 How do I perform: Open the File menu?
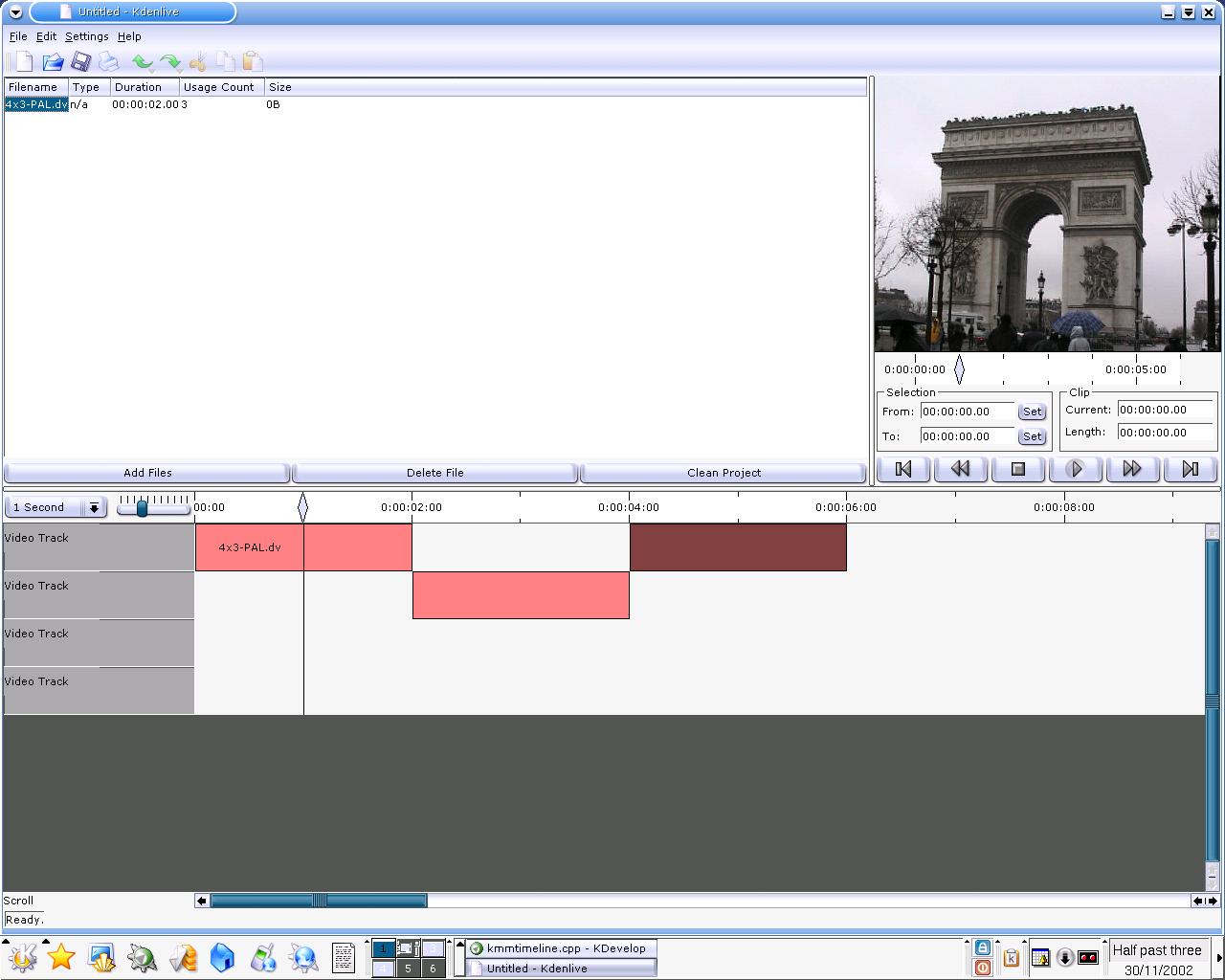[x=18, y=36]
